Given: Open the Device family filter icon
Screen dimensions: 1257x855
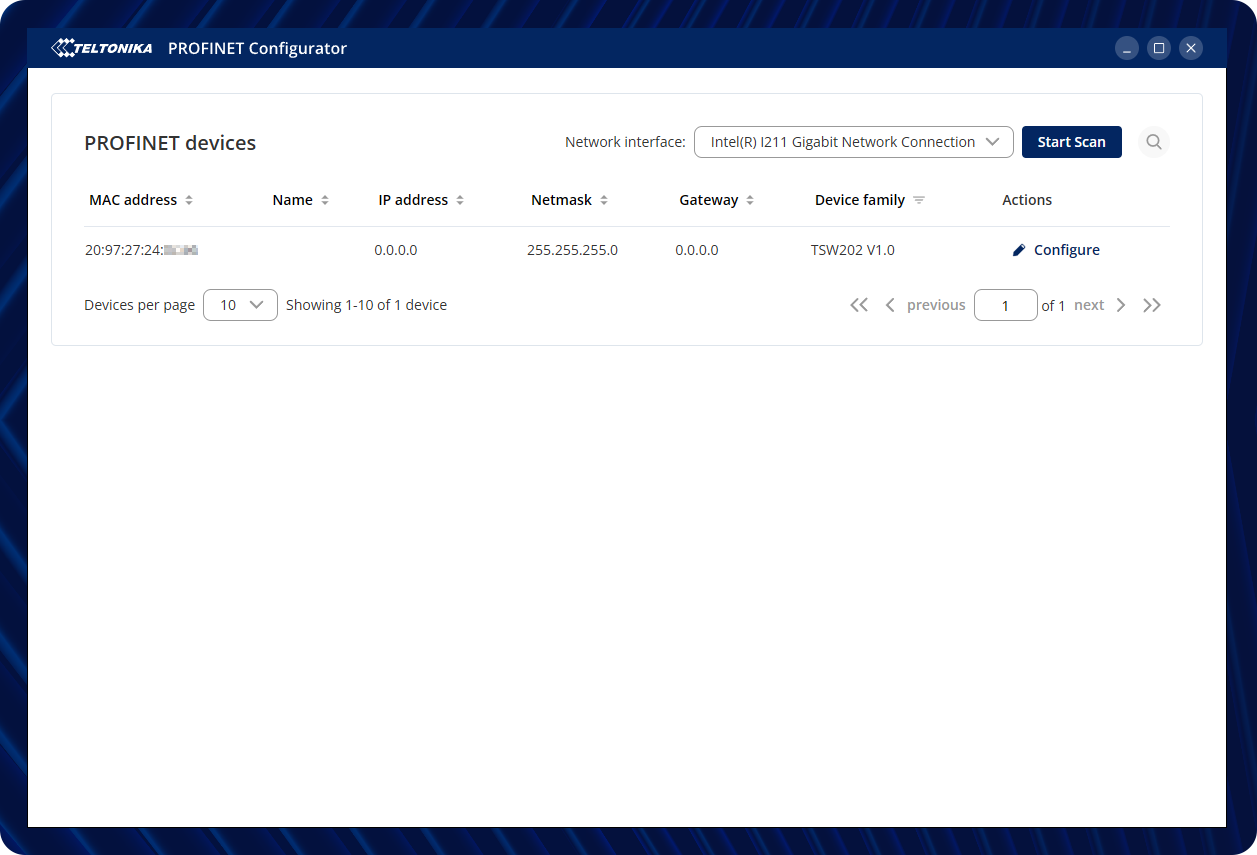Looking at the screenshot, I should click(919, 200).
